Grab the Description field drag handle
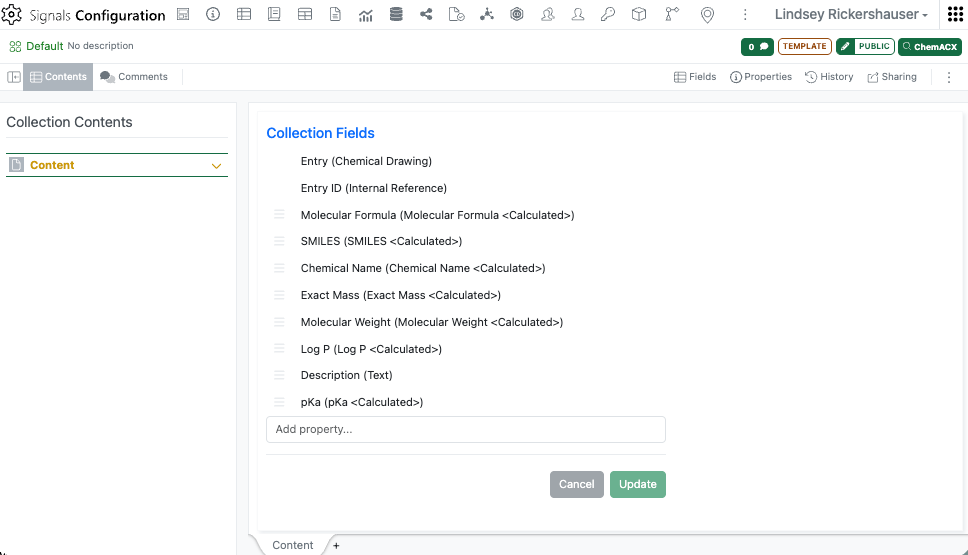968x555 pixels. [279, 375]
